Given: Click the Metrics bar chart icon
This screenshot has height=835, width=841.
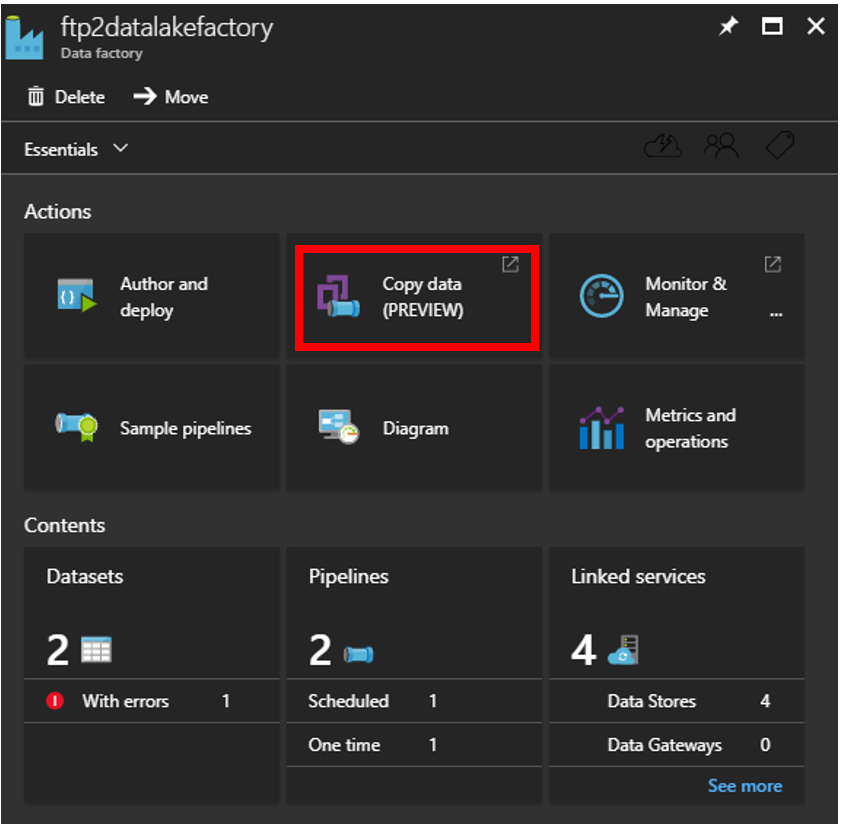Looking at the screenshot, I should coord(602,427).
